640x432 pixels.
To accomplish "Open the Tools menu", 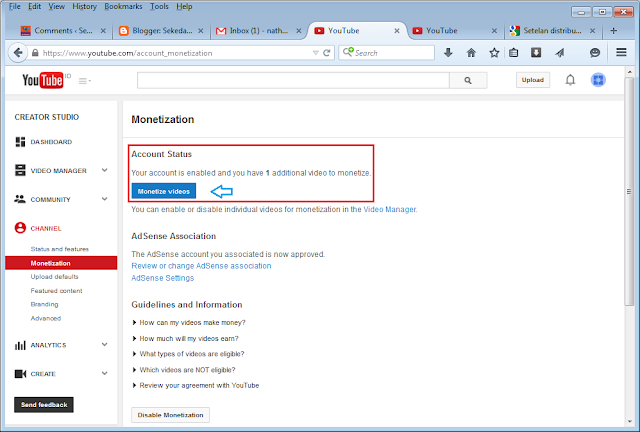I will pos(159,7).
